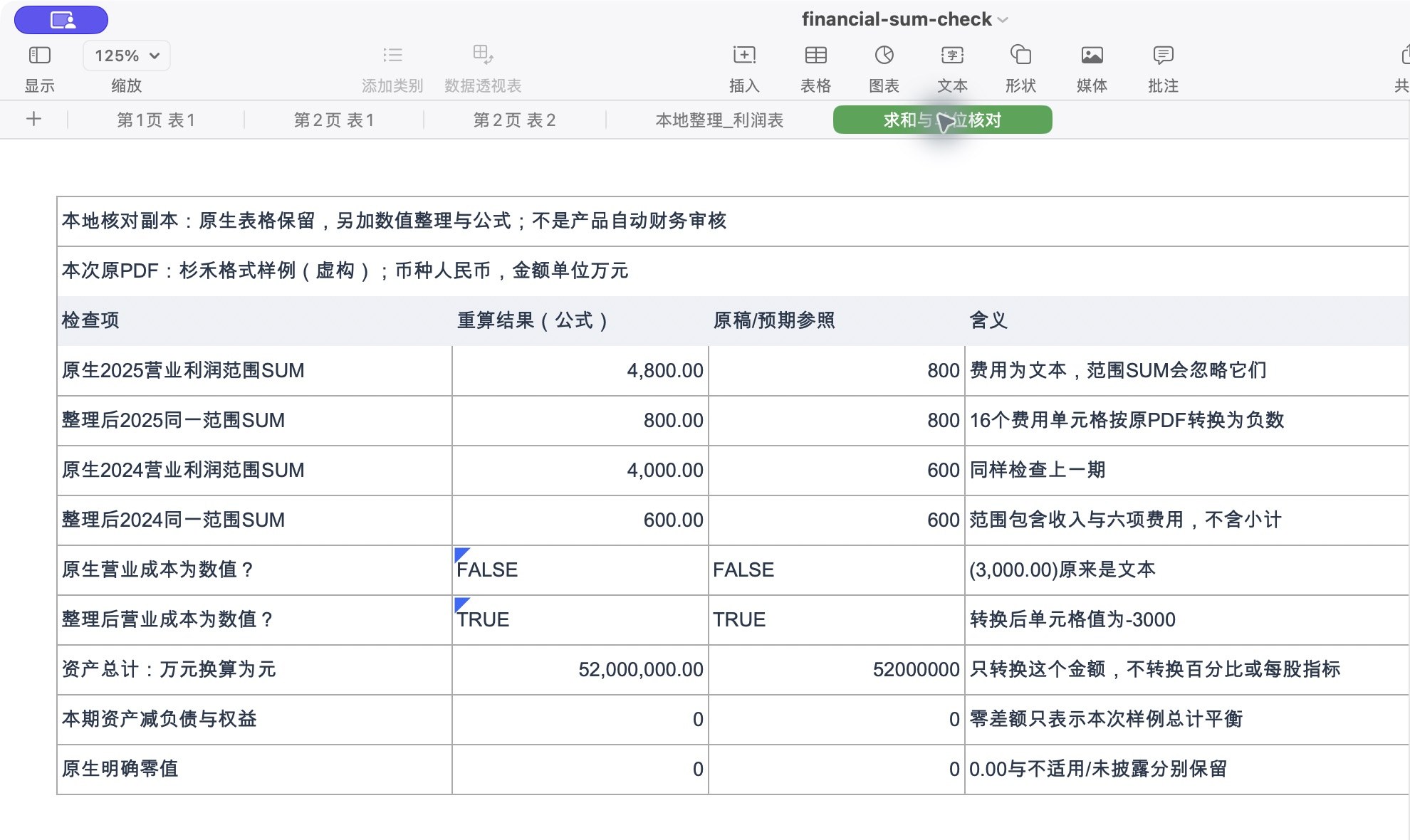This screenshot has height=840, width=1410.
Task: Click the purple screen-sharing indicator button
Action: [x=61, y=20]
